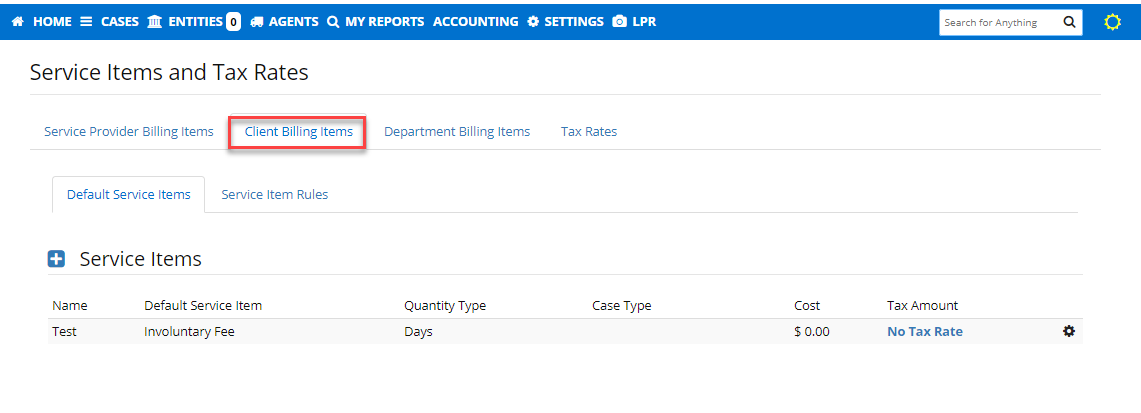The image size is (1141, 413).
Task: Click the Service Items heading
Action: [x=140, y=259]
